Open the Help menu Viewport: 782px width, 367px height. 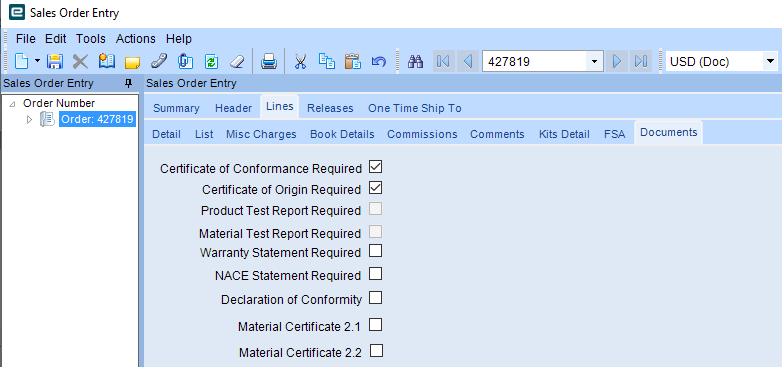click(179, 38)
